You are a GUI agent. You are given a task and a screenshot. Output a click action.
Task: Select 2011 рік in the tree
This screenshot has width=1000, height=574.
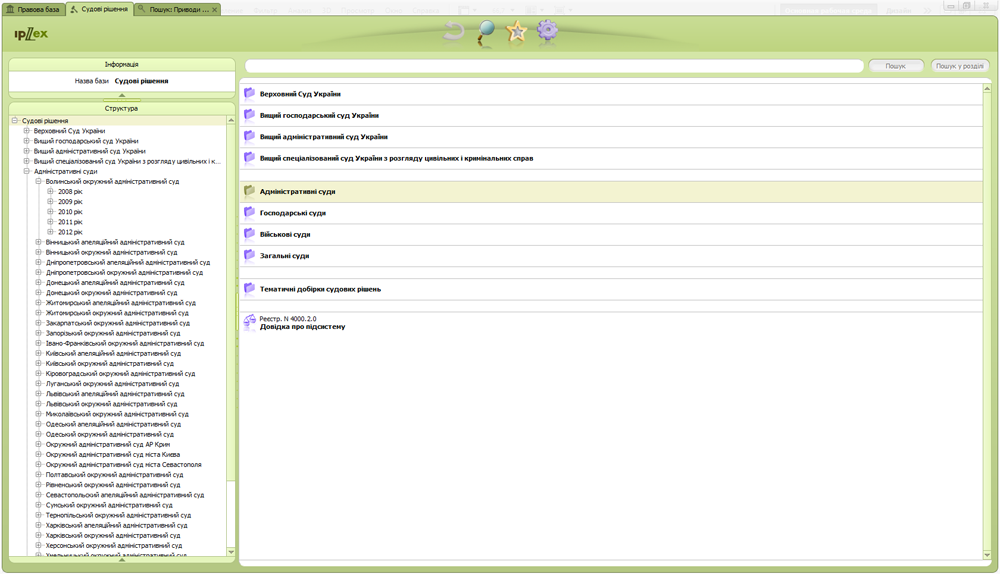pos(70,222)
